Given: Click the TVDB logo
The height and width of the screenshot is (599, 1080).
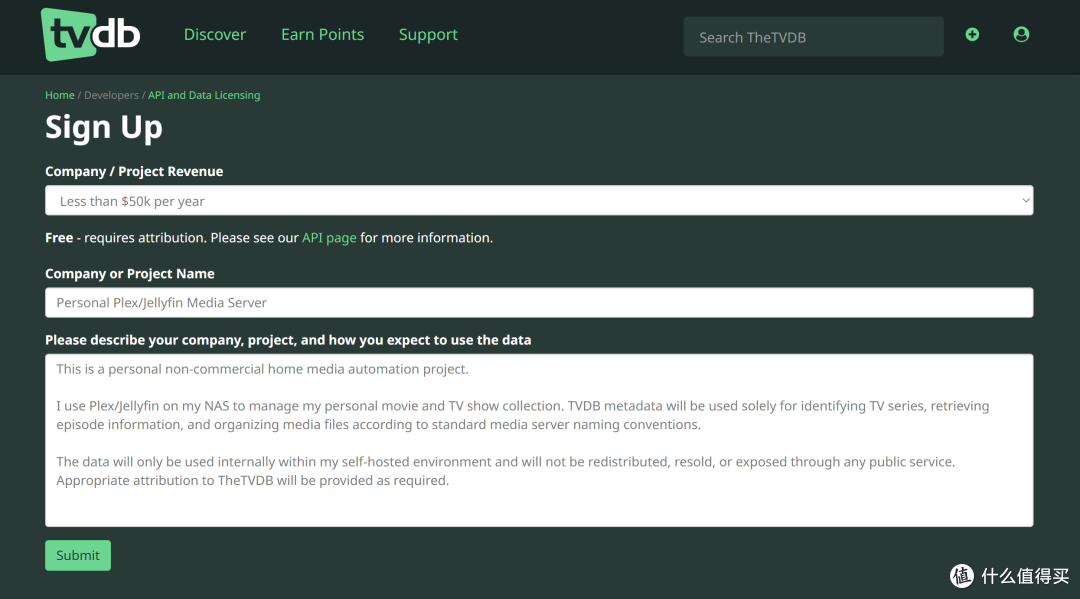Looking at the screenshot, I should click(90, 34).
